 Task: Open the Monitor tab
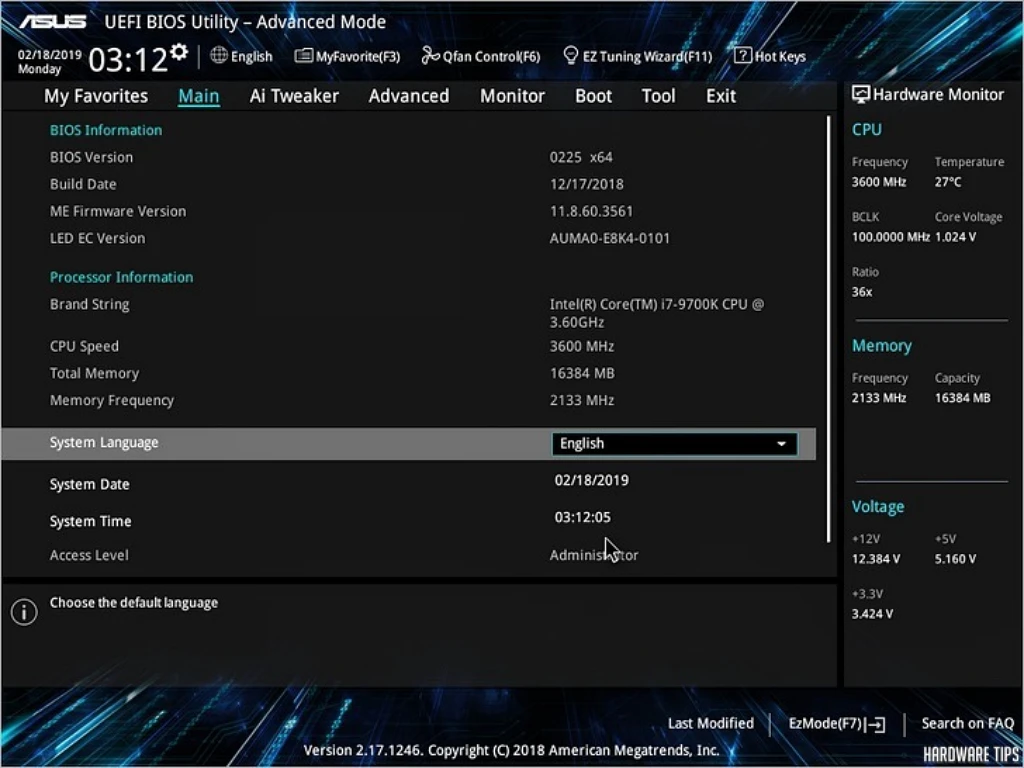(512, 96)
